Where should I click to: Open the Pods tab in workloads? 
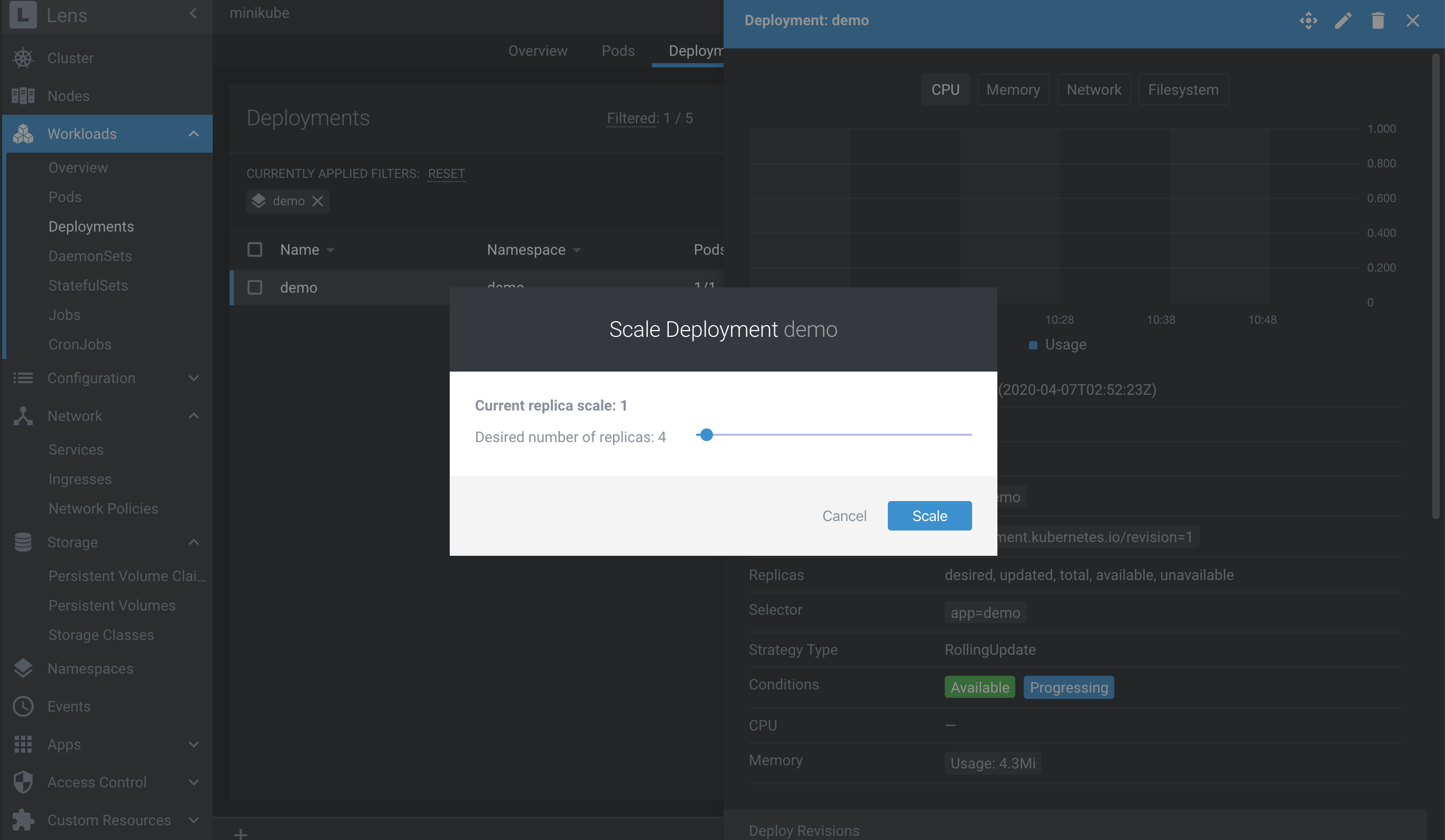pos(618,51)
